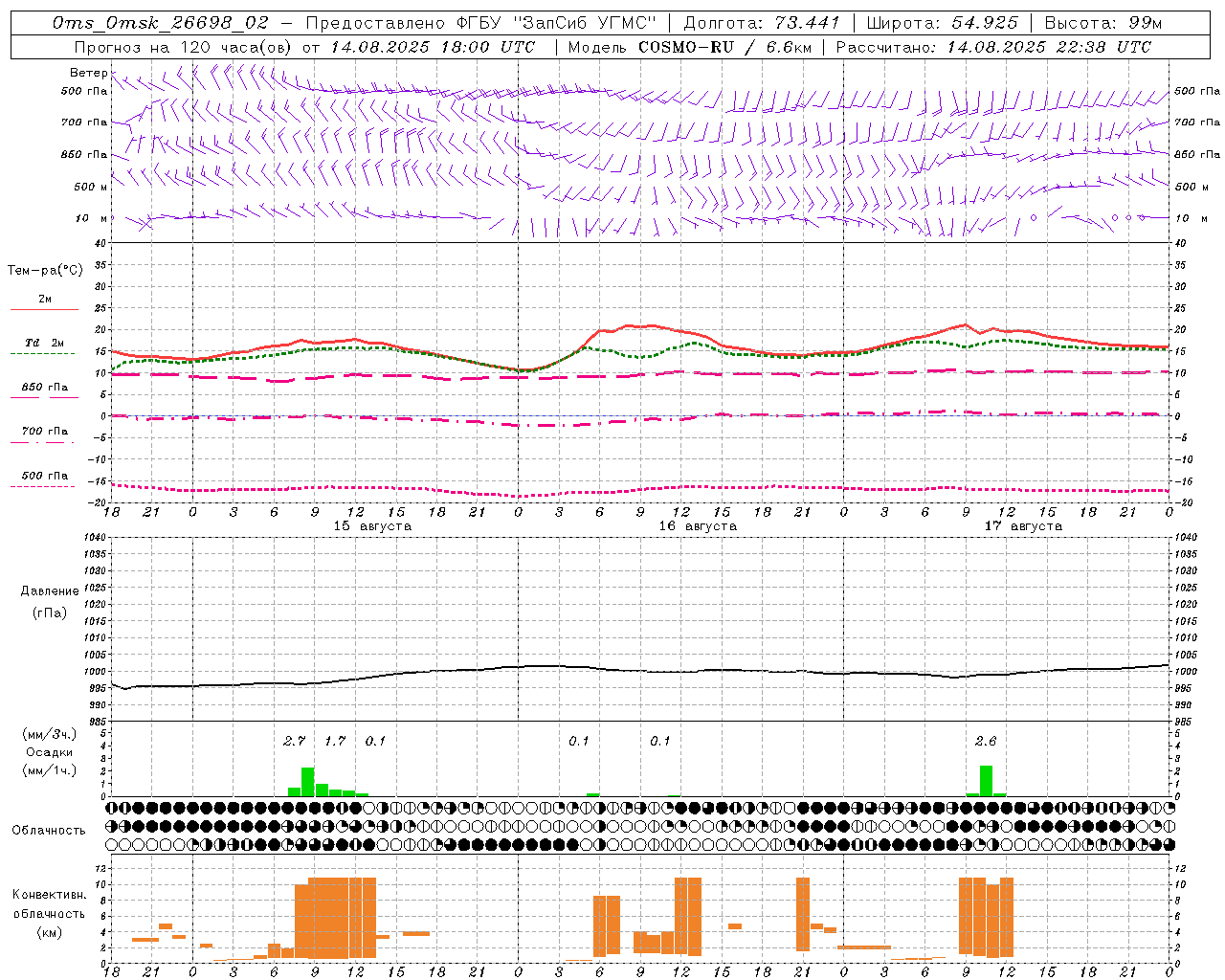Click the latitude value Широта: 54.925
The width and height of the screenshot is (1225, 980).
(x=943, y=22)
